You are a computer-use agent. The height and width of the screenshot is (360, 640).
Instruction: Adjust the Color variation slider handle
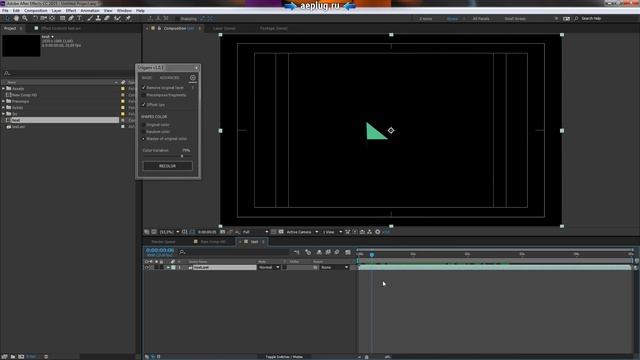182,156
